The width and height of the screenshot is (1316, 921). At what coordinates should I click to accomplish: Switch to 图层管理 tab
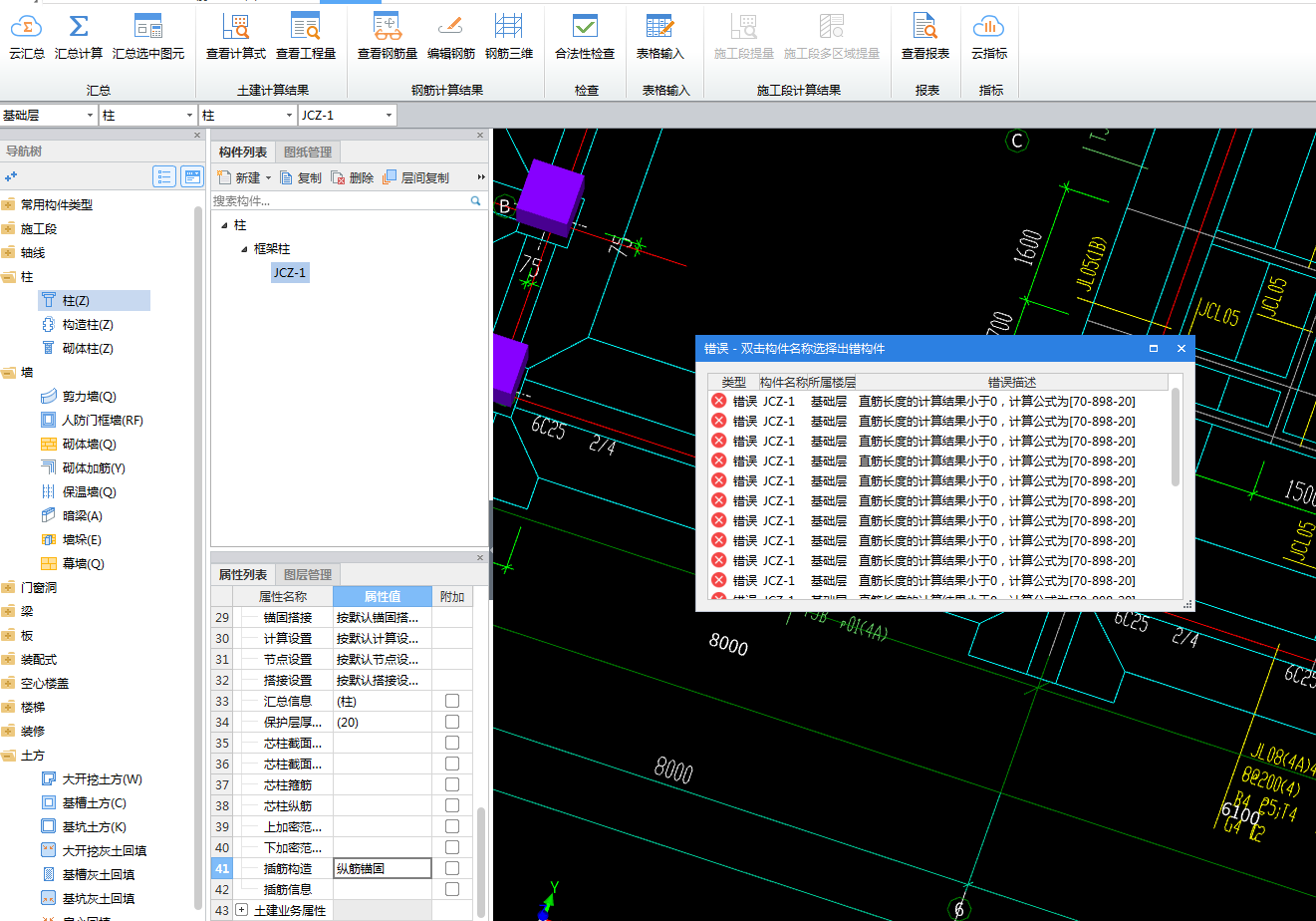point(308,575)
